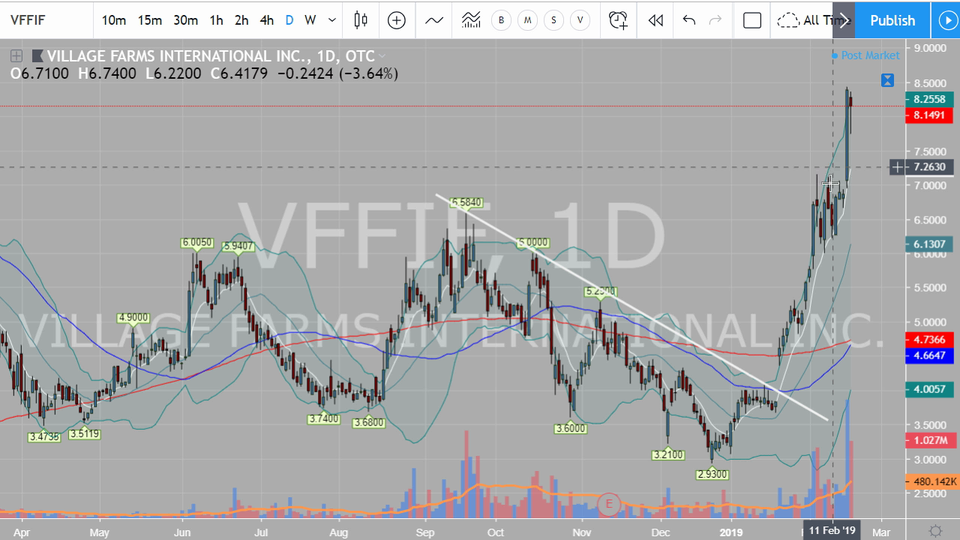960x540 pixels.
Task: Click the compare or add symbol plus icon
Action: pos(397,20)
